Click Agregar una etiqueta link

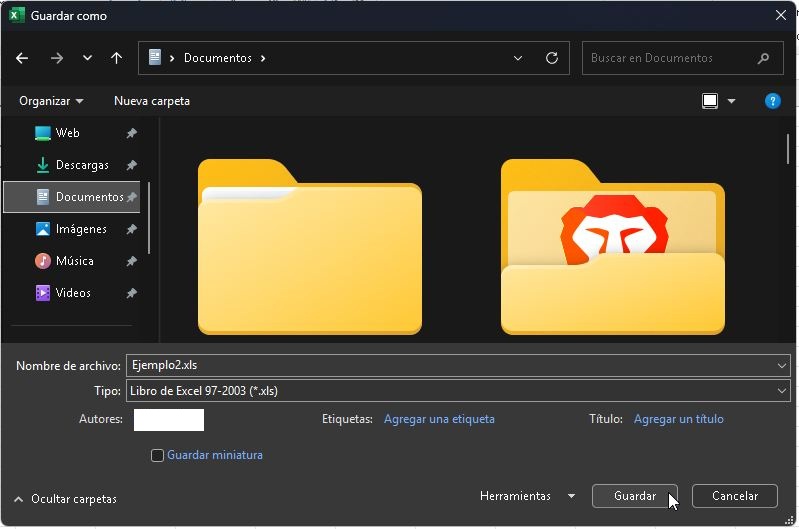(x=439, y=419)
